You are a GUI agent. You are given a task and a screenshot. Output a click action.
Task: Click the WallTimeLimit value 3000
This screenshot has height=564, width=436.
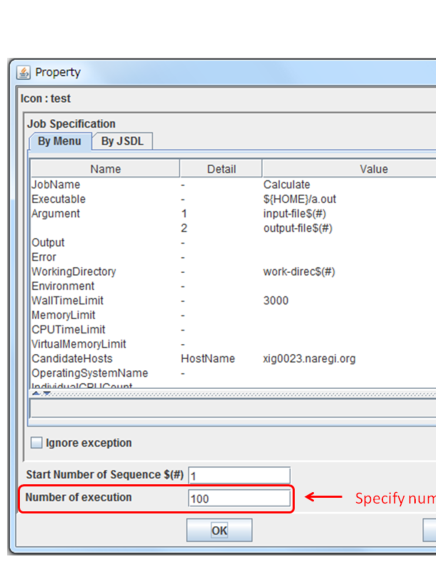pos(276,300)
